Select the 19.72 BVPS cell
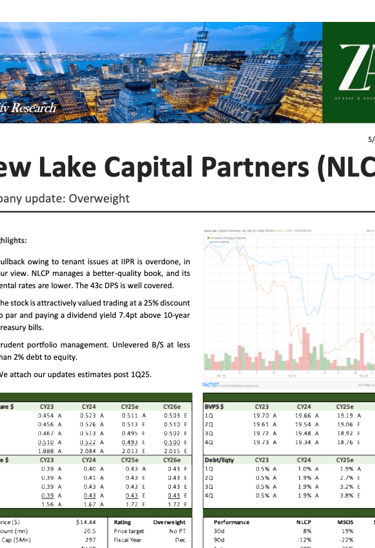This screenshot has width=375, height=548. [x=261, y=433]
